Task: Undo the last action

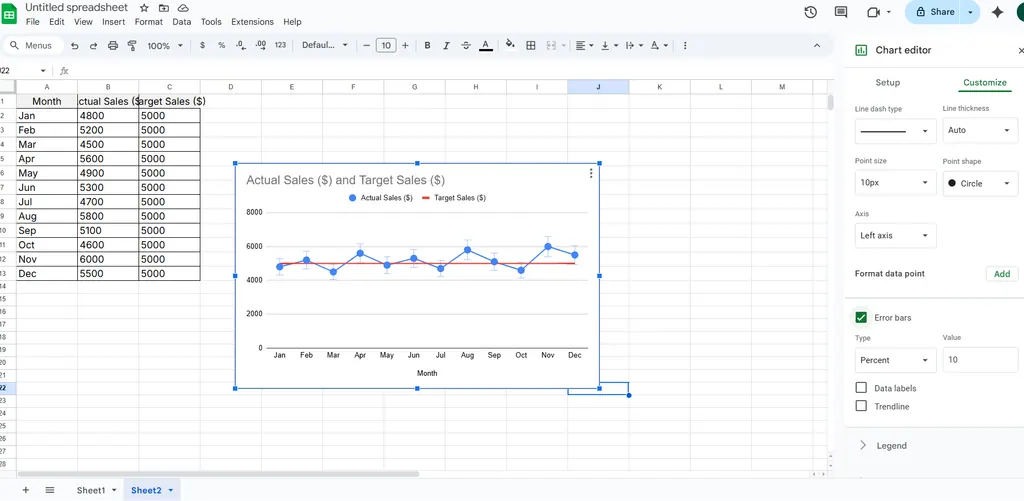Action: (74, 45)
